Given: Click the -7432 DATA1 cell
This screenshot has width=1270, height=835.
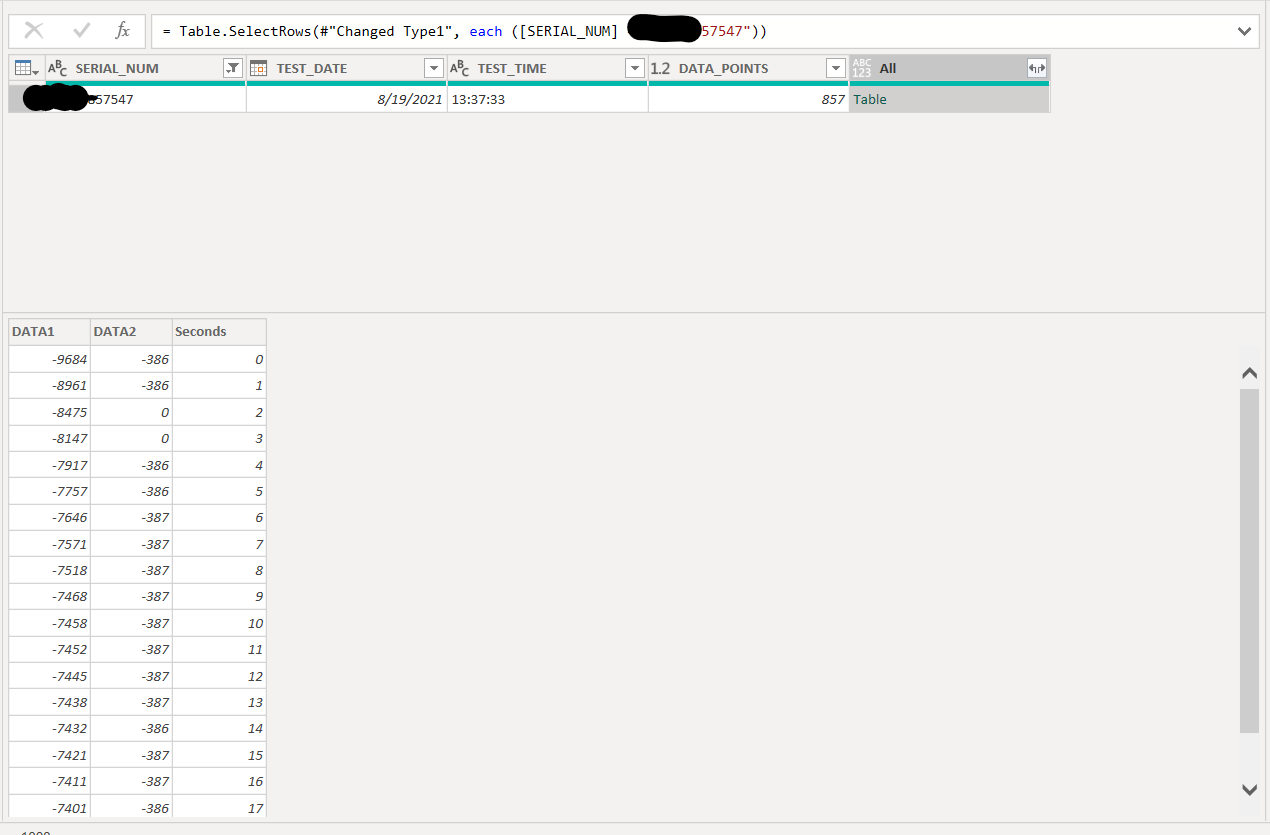Looking at the screenshot, I should point(49,729).
